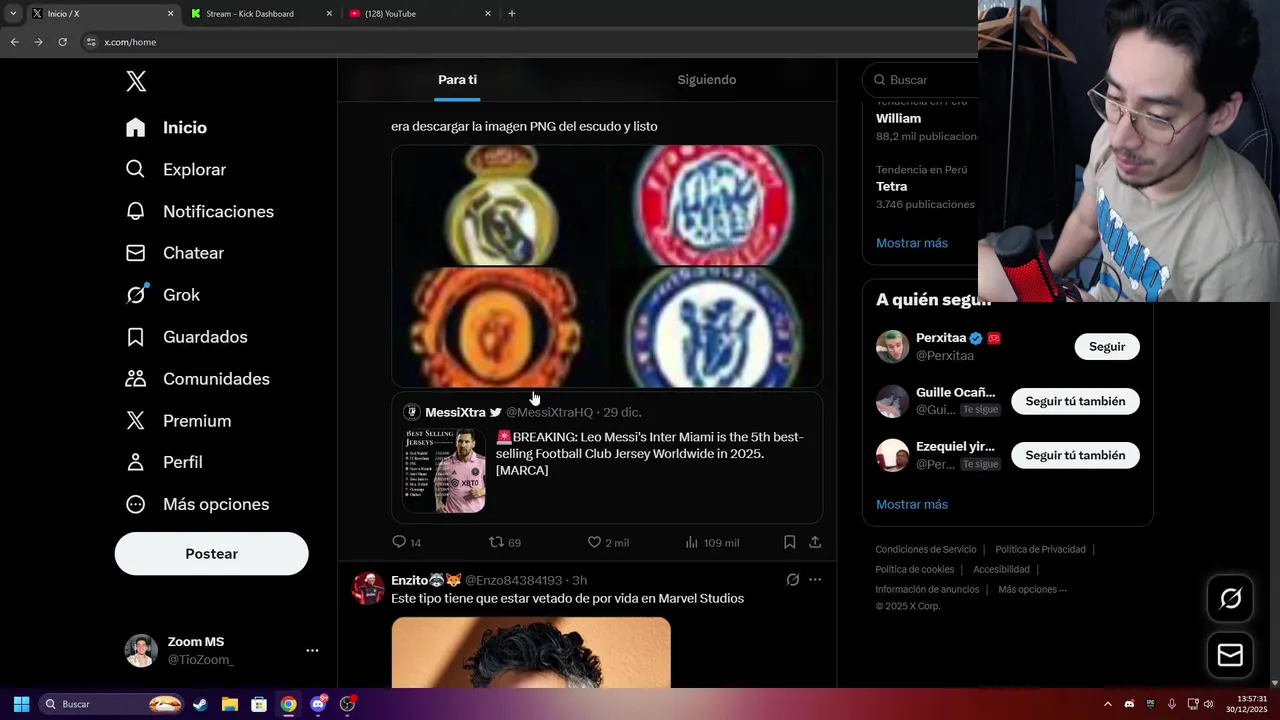Open the more menu on Enzito's post
1280x720 pixels.
coord(815,580)
